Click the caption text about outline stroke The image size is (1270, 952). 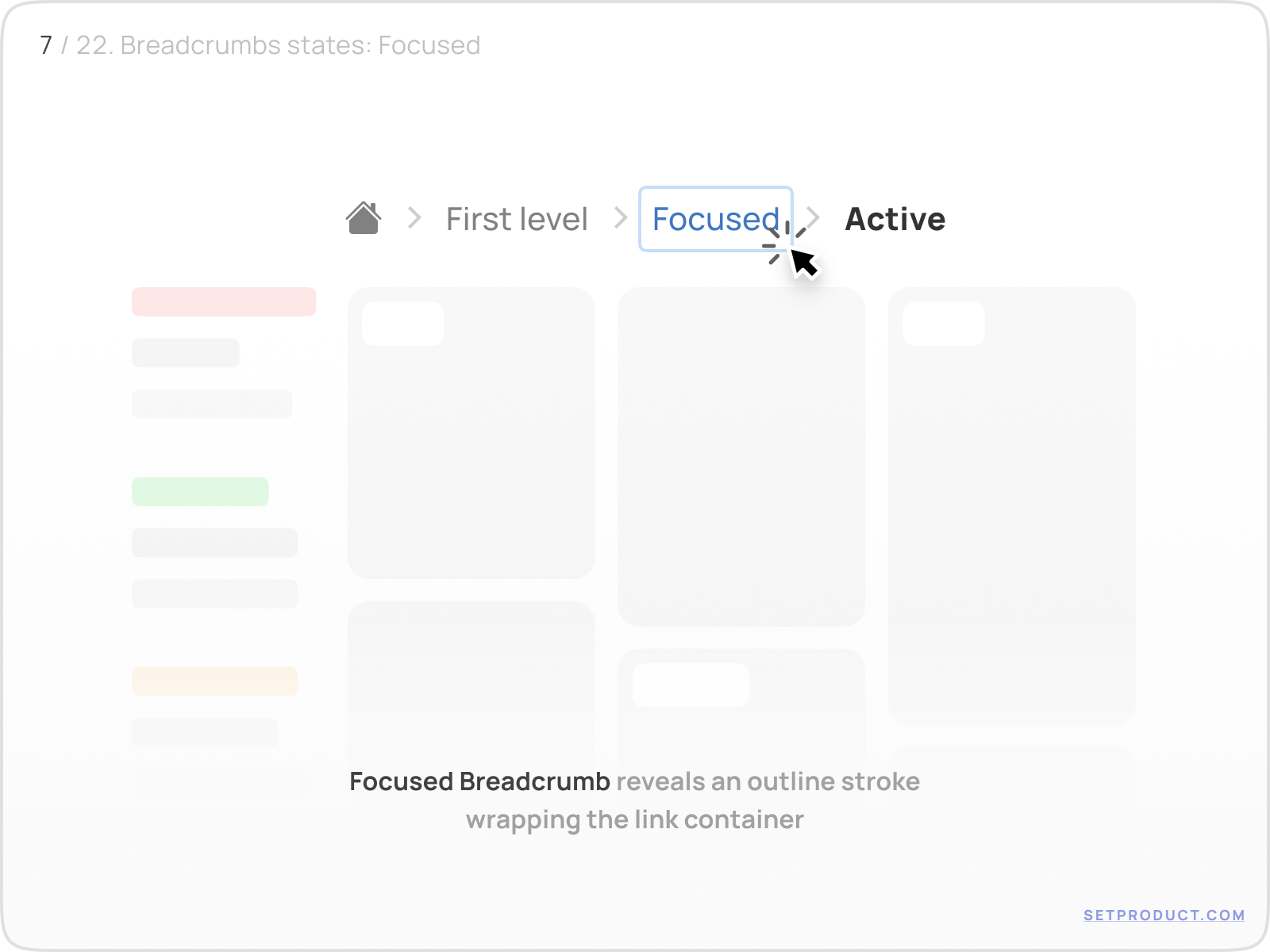(633, 800)
